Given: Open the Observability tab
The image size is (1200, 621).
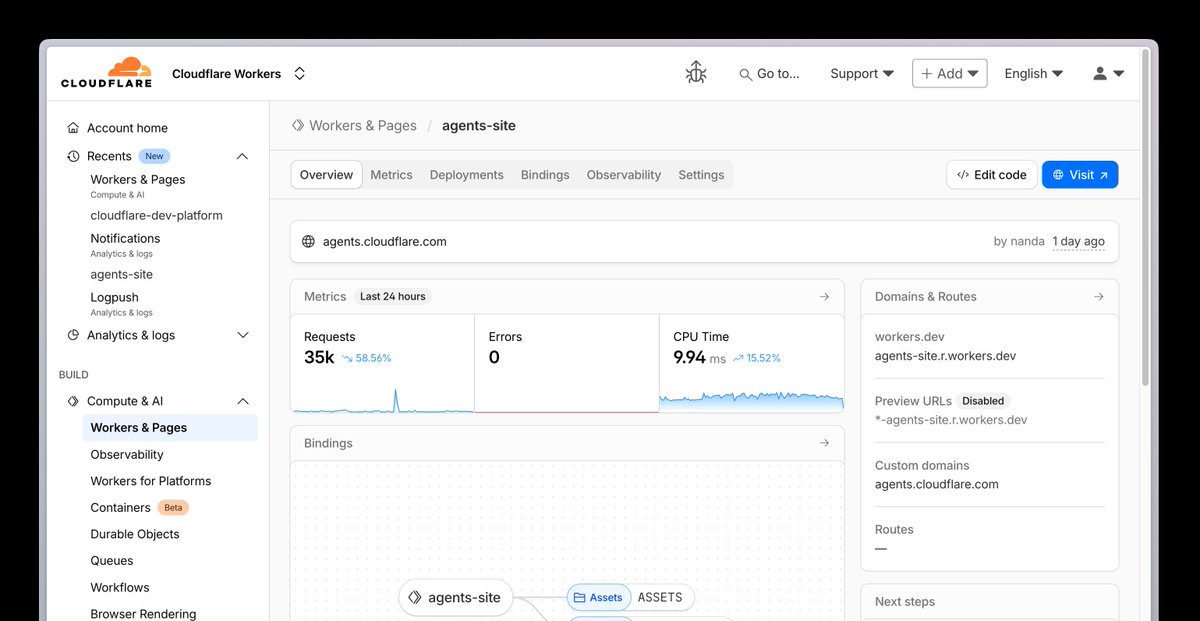Looking at the screenshot, I should point(624,174).
